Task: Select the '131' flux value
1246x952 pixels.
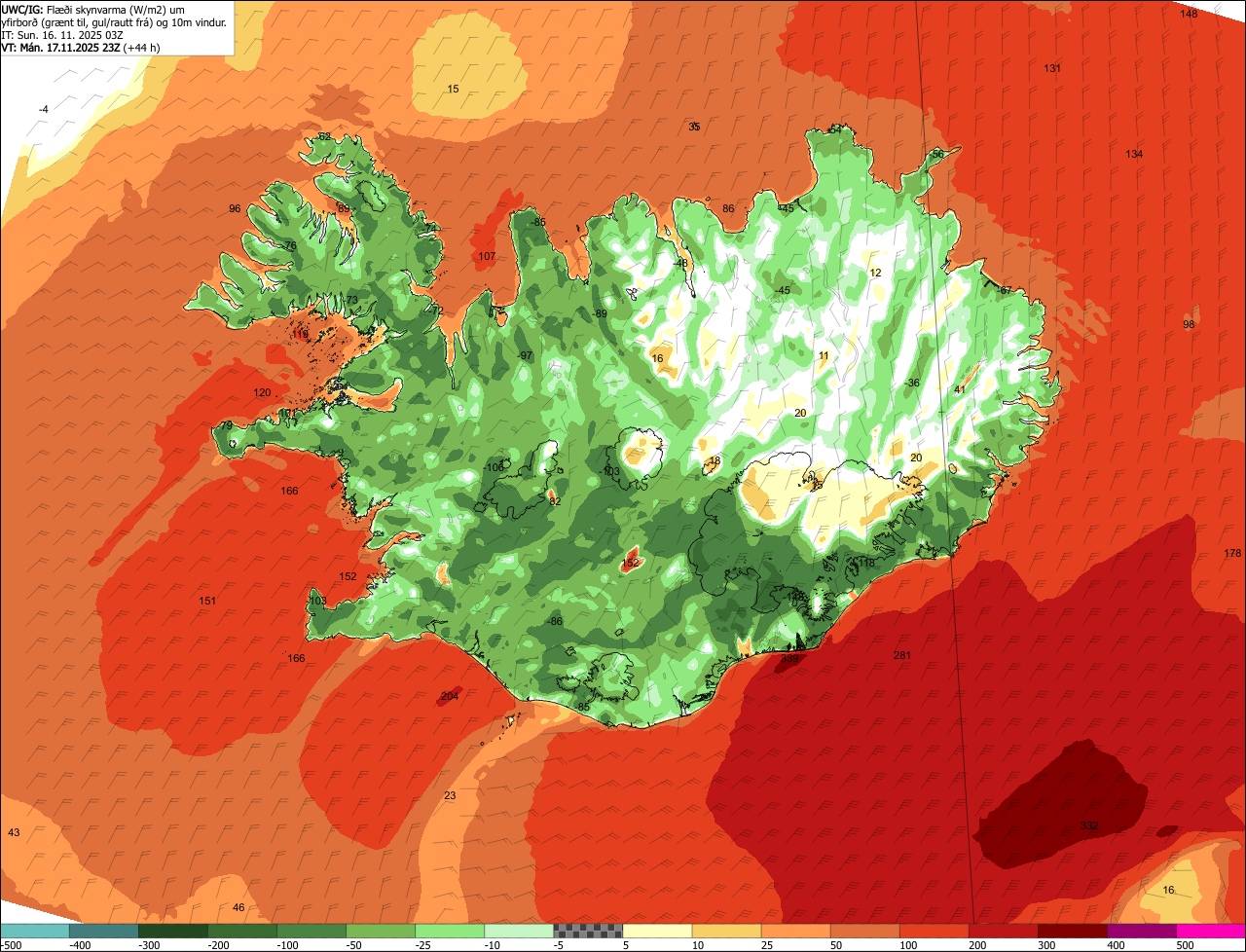Action: pos(1051,68)
